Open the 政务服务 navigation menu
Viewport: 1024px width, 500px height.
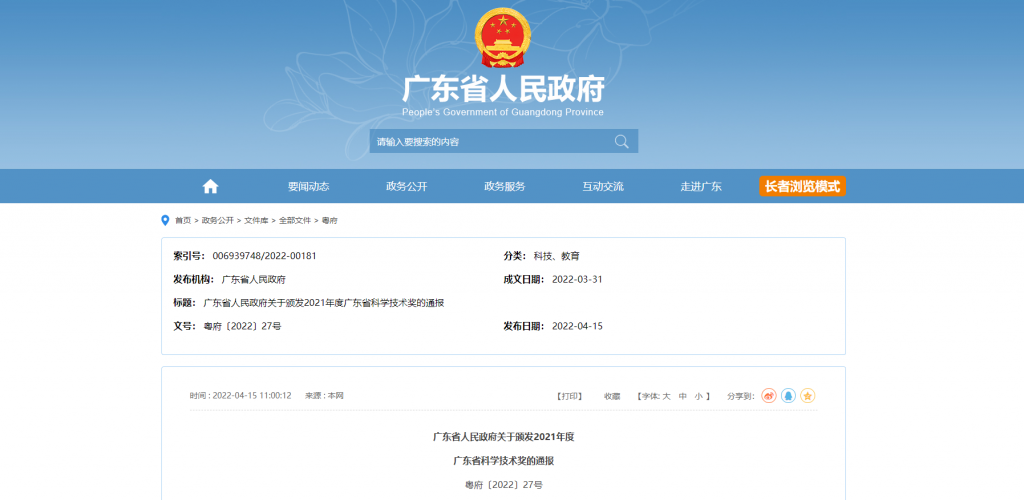[504, 186]
